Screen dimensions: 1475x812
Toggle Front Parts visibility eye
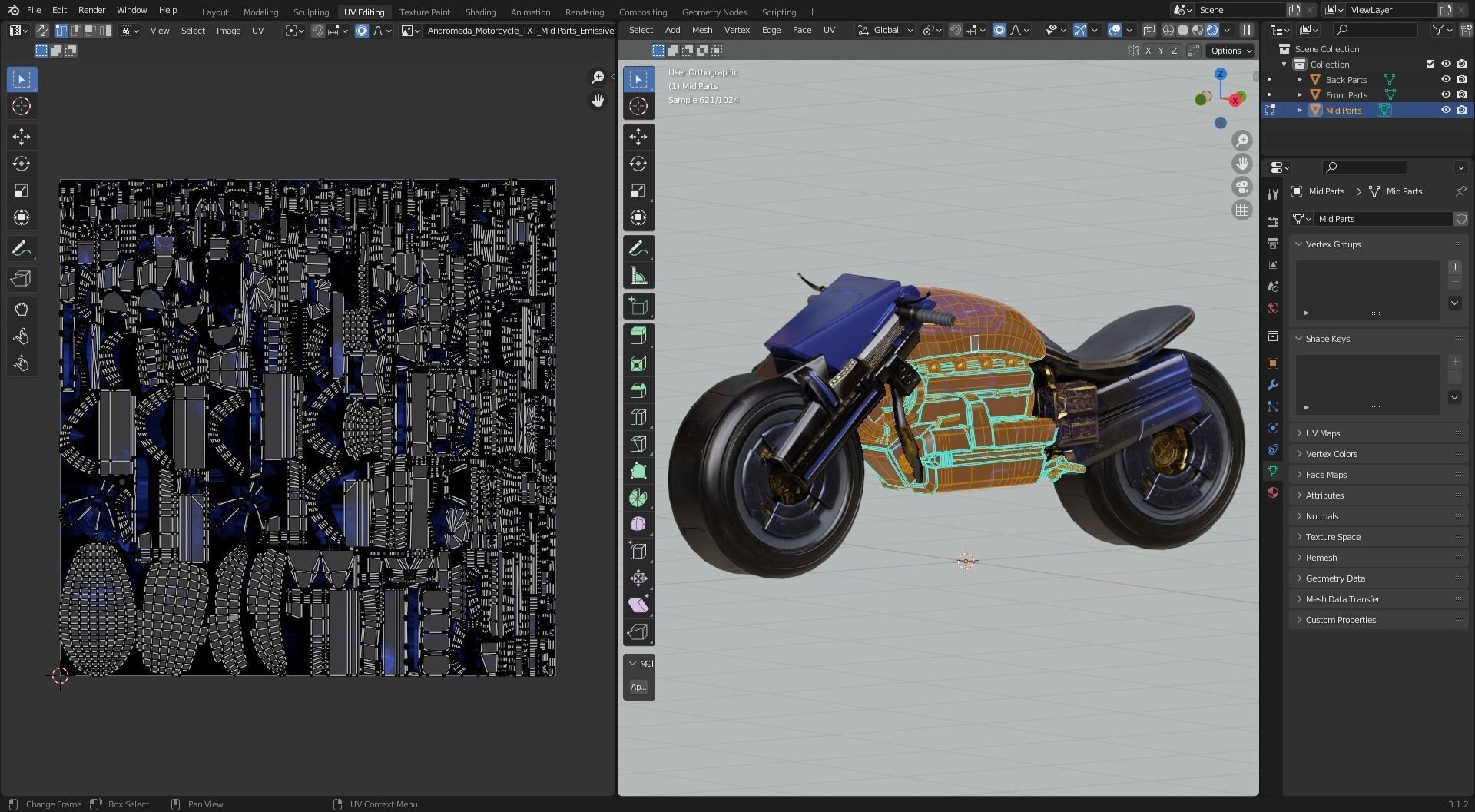pyautogui.click(x=1445, y=95)
